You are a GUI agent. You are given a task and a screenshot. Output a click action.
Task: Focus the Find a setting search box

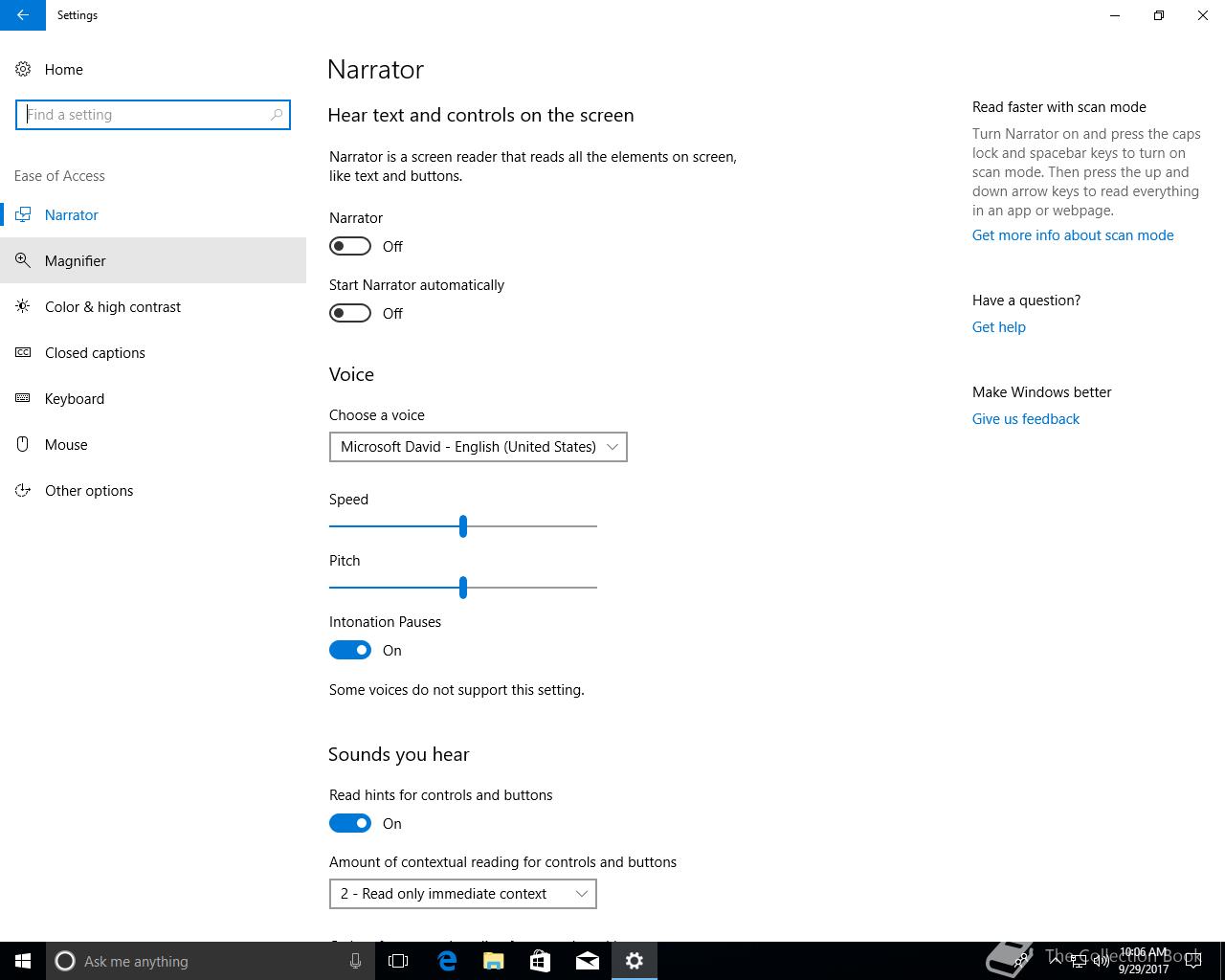click(153, 115)
